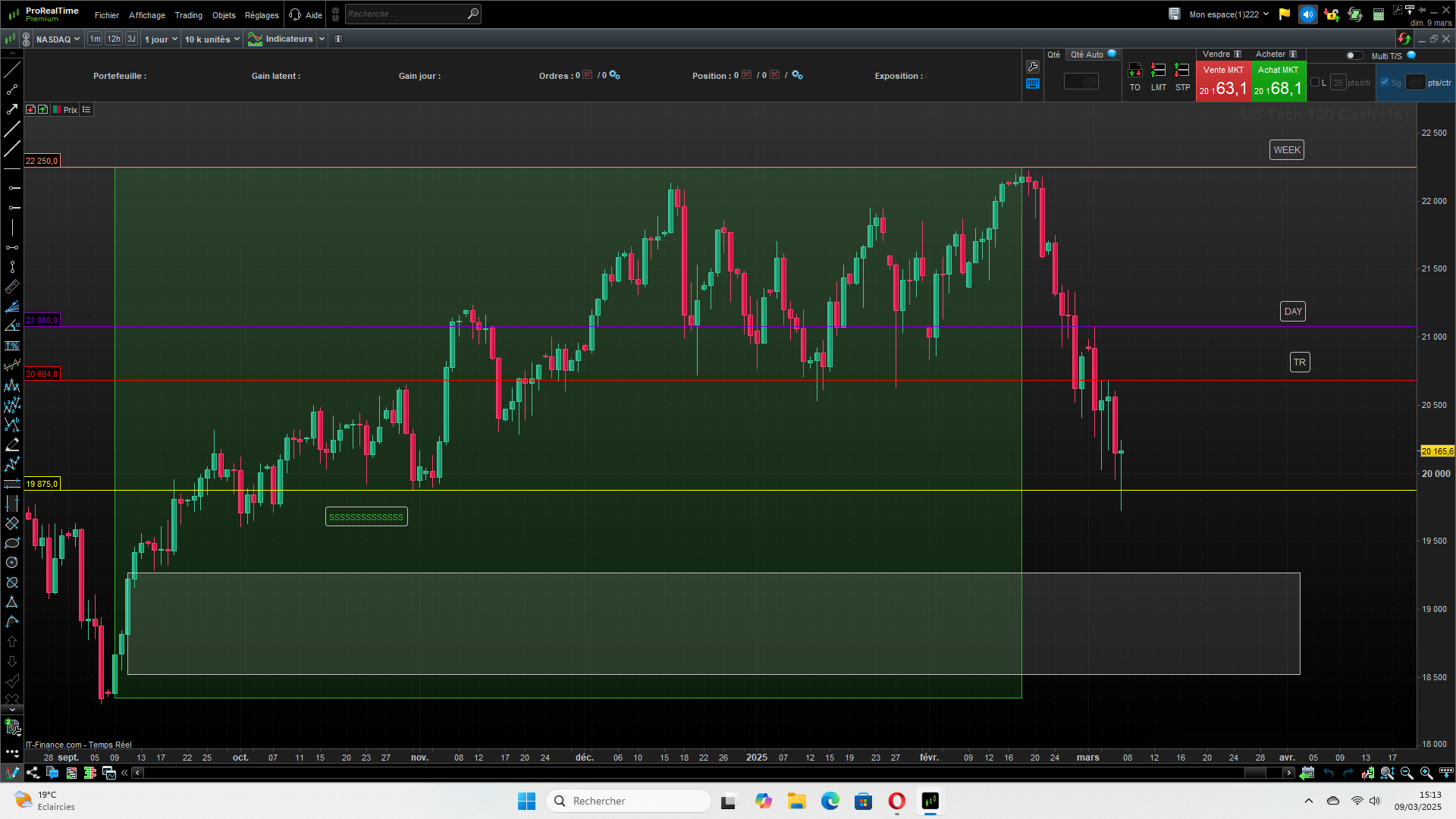Check the L limit checkbox
The height and width of the screenshot is (819, 1456).
click(1315, 83)
